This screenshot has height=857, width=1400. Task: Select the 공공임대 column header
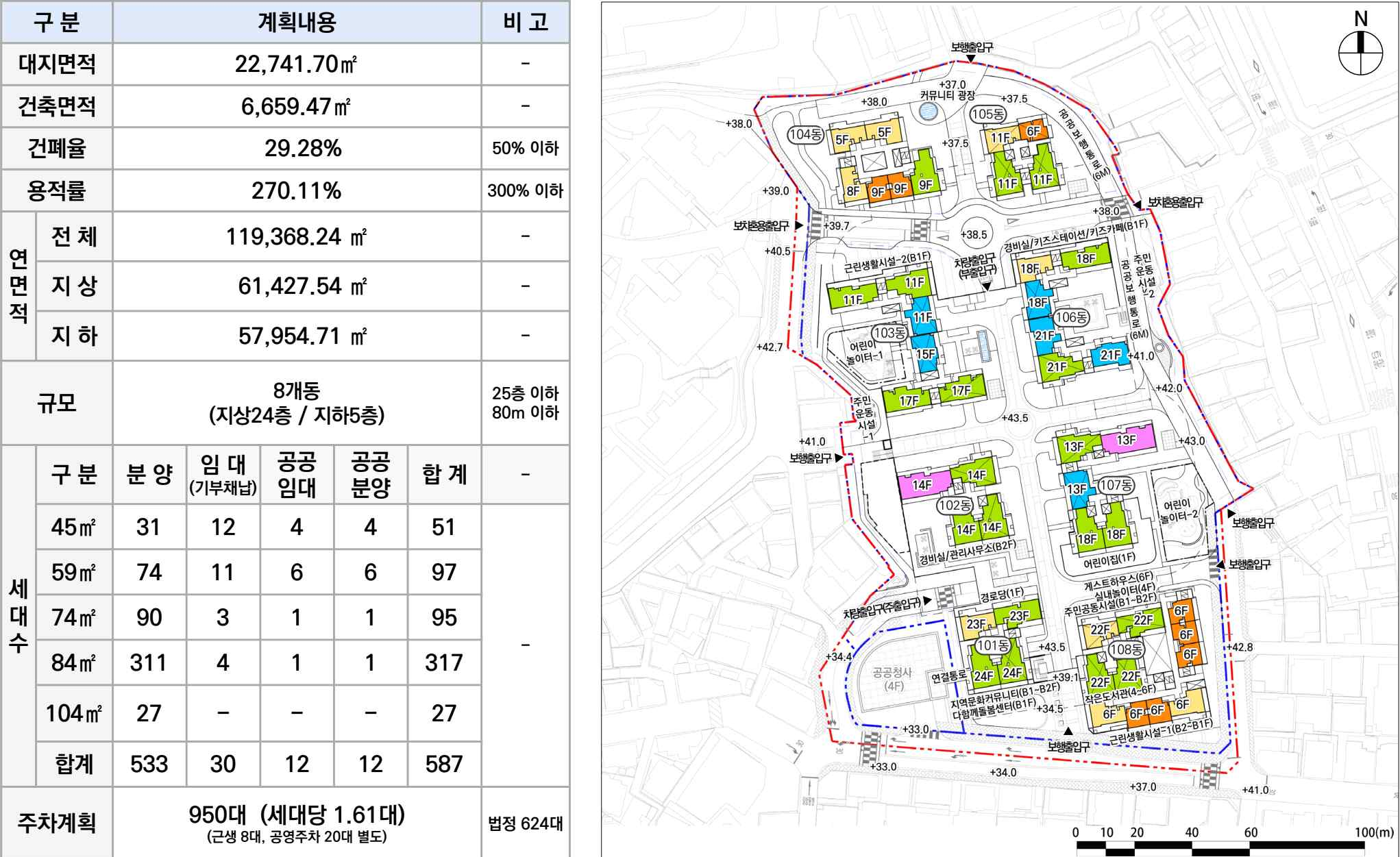[x=297, y=474]
